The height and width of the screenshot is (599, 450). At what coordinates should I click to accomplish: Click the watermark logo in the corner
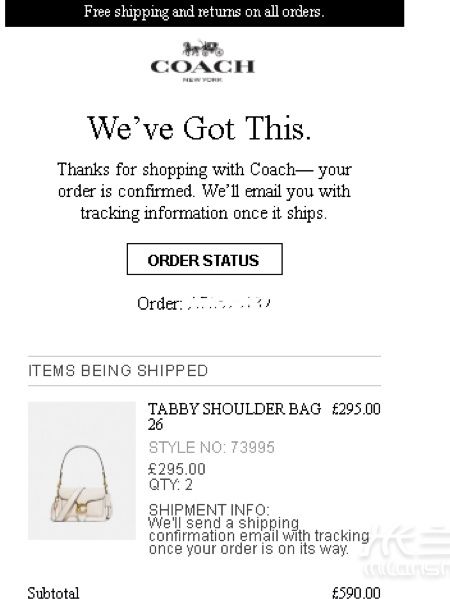tap(405, 552)
